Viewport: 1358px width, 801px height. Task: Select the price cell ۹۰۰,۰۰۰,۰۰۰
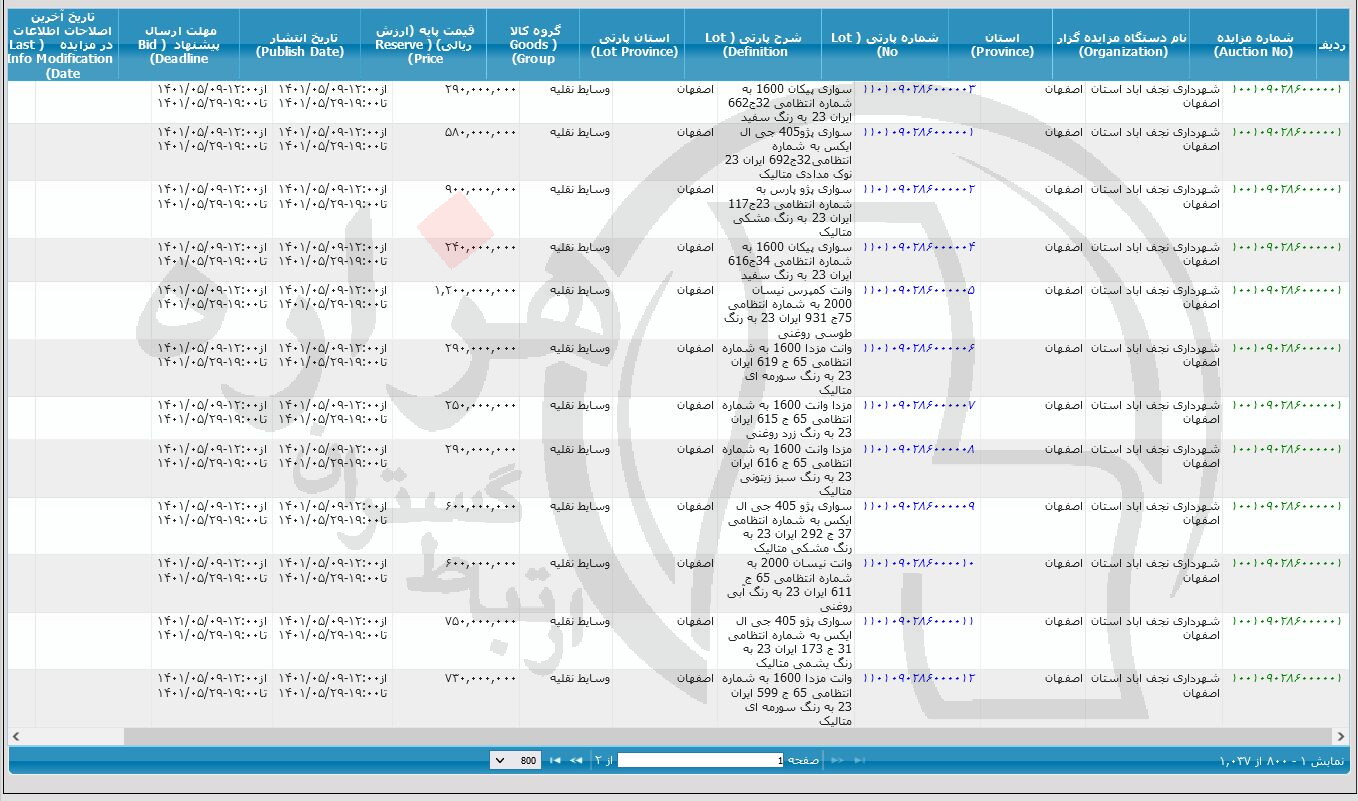481,189
